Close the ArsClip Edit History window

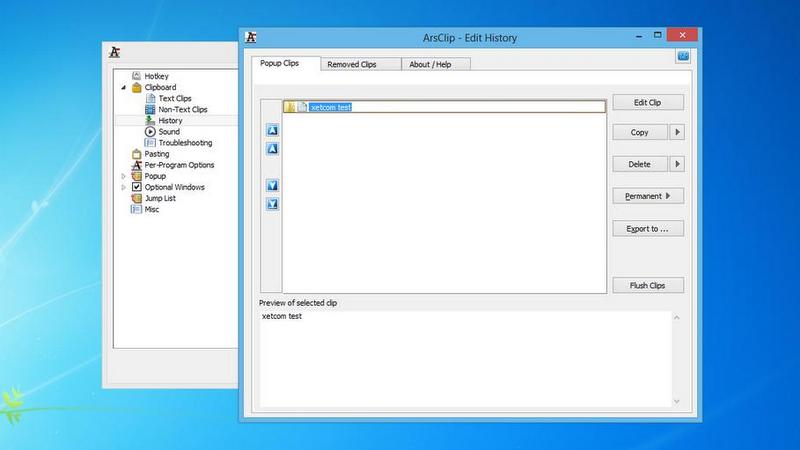683,35
